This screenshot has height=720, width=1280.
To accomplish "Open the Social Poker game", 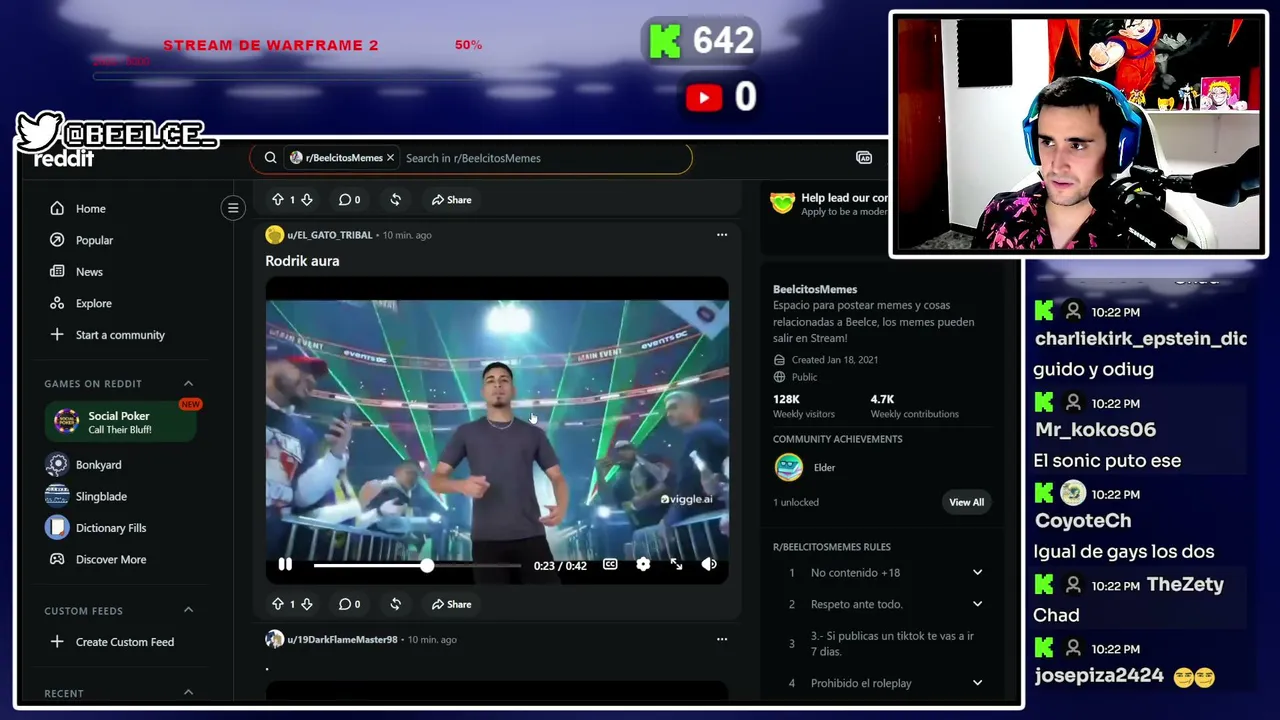I will click(x=122, y=422).
